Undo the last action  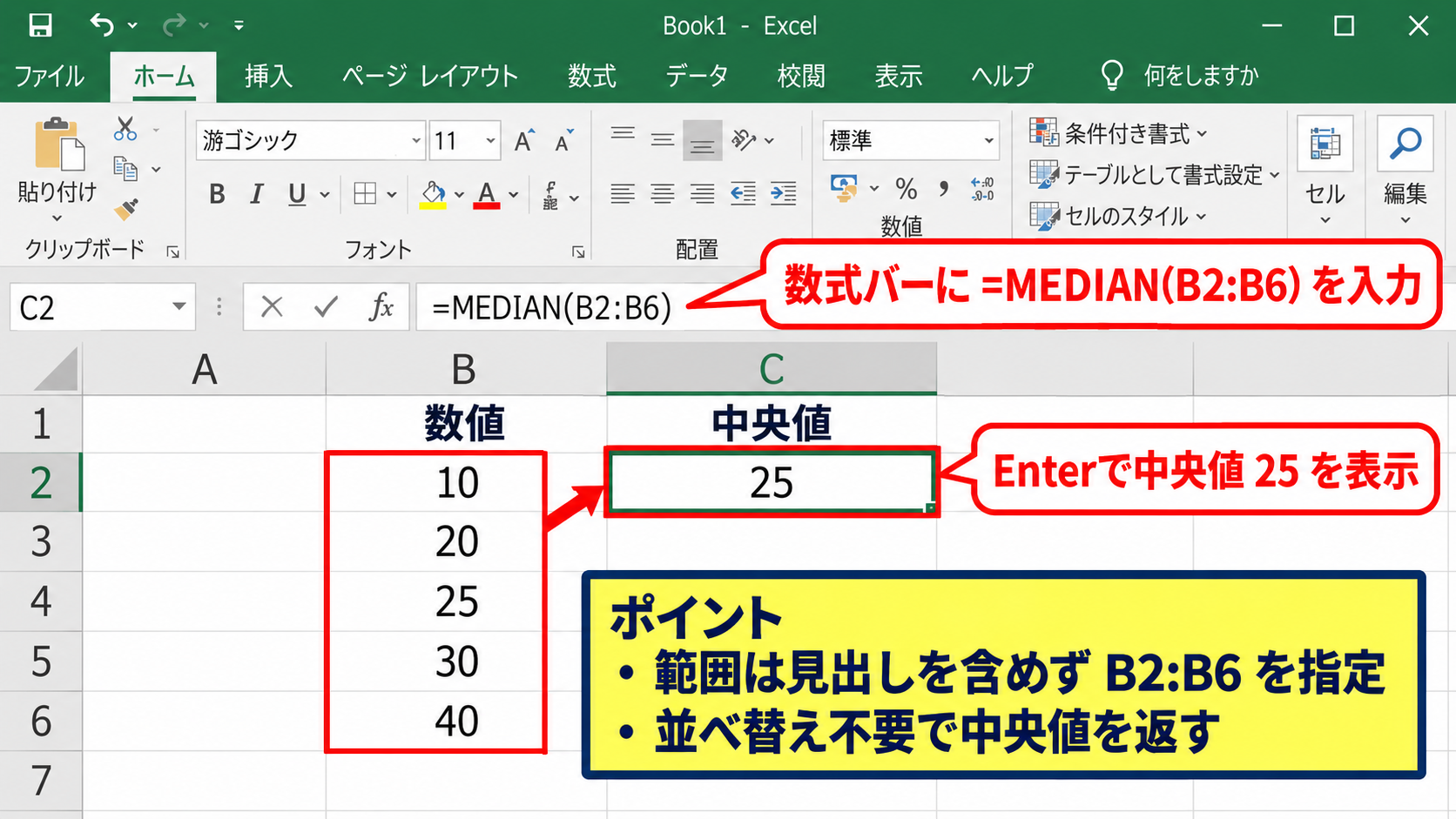[102, 25]
